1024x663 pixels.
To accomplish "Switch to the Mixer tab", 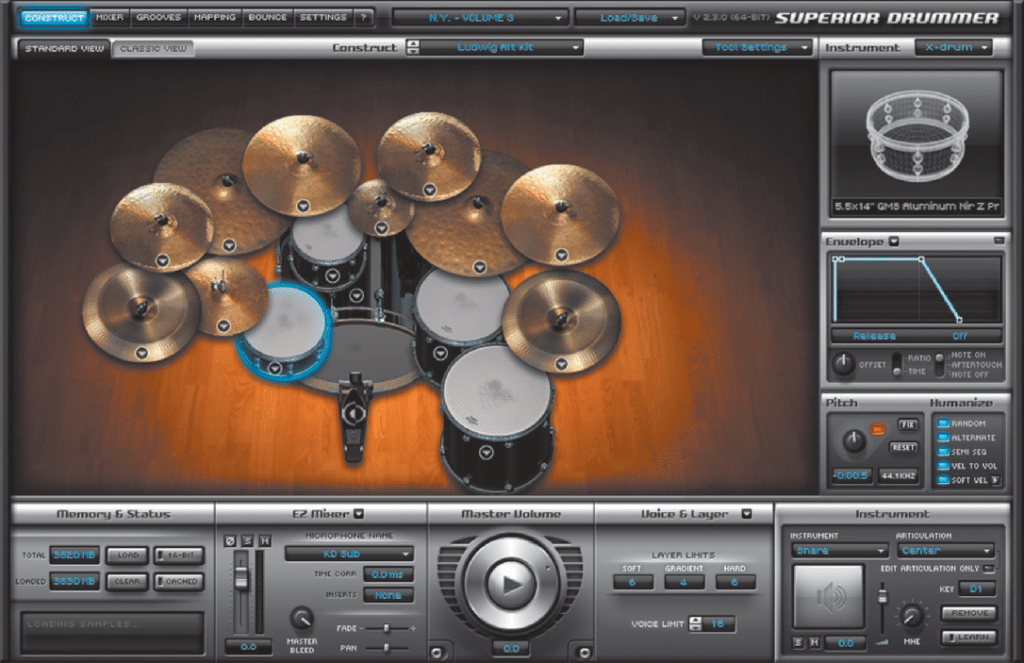I will click(x=110, y=17).
